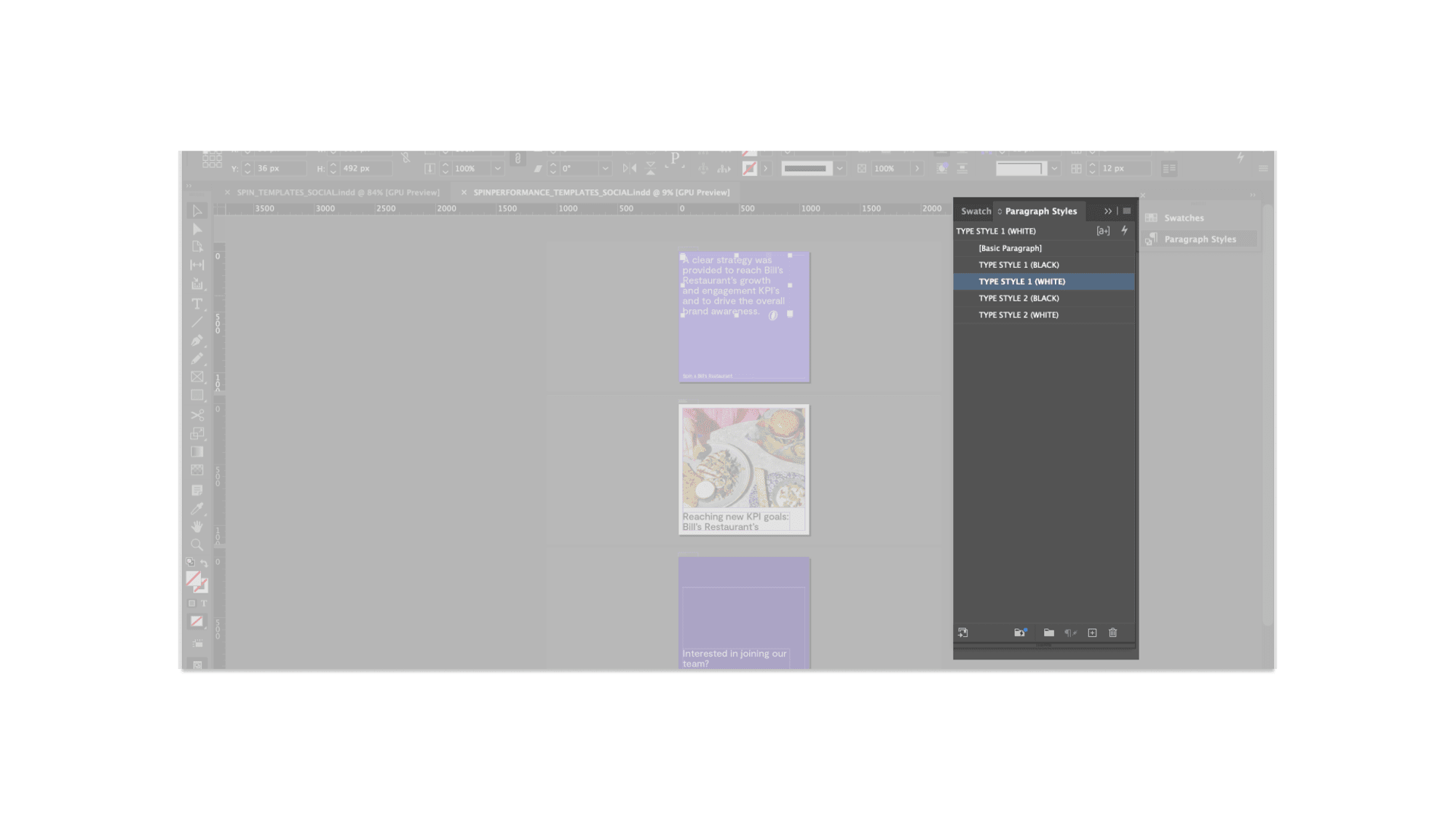Delete selected paragraph style

tap(1113, 633)
